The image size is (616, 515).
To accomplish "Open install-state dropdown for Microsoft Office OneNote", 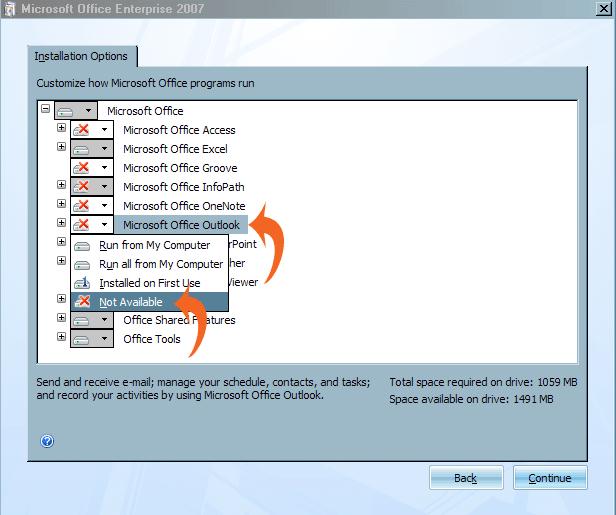I will tap(92, 205).
